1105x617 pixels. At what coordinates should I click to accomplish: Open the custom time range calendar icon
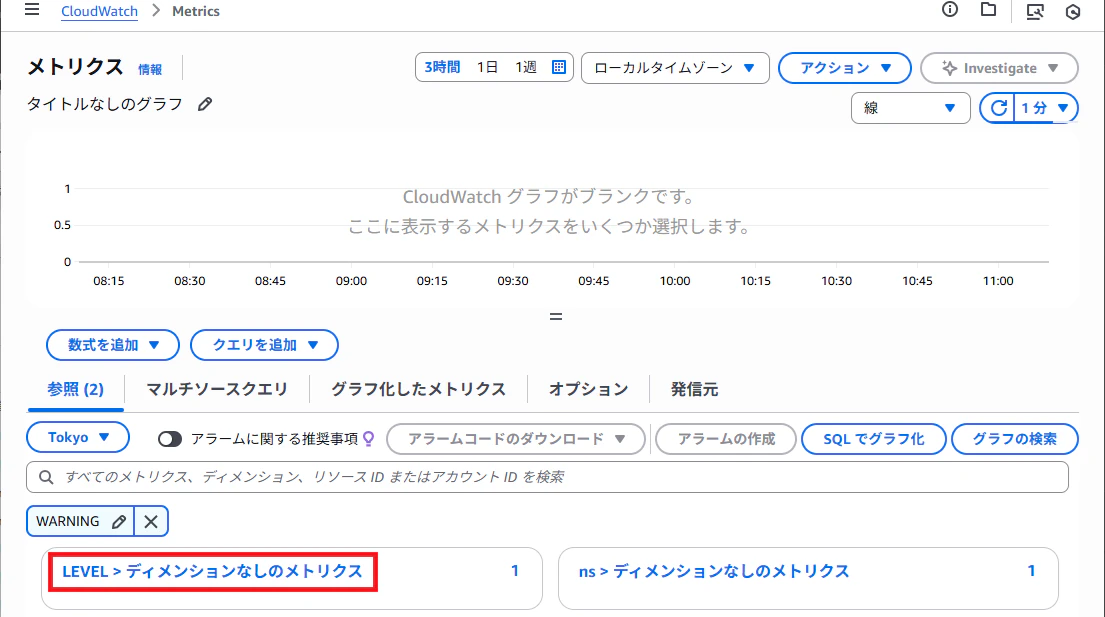pyautogui.click(x=559, y=68)
